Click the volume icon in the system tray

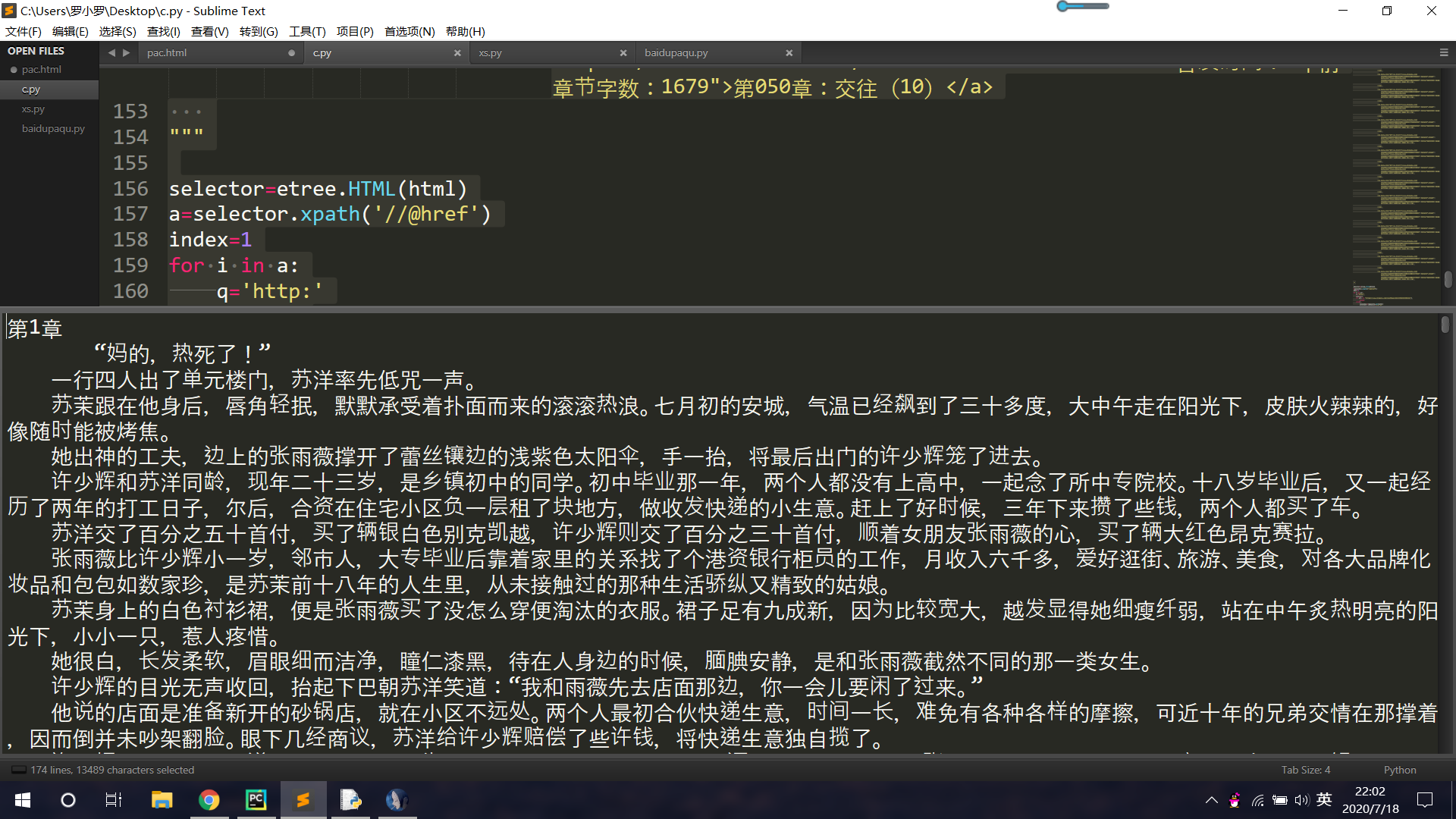[1302, 800]
